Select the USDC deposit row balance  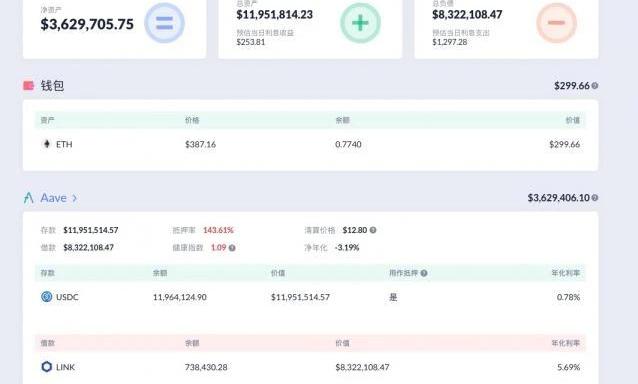(179, 297)
